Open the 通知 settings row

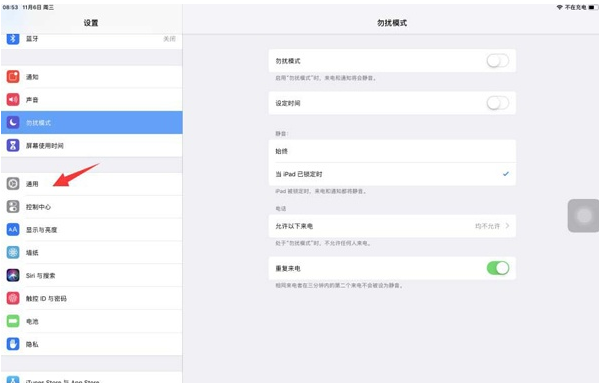click(x=92, y=77)
